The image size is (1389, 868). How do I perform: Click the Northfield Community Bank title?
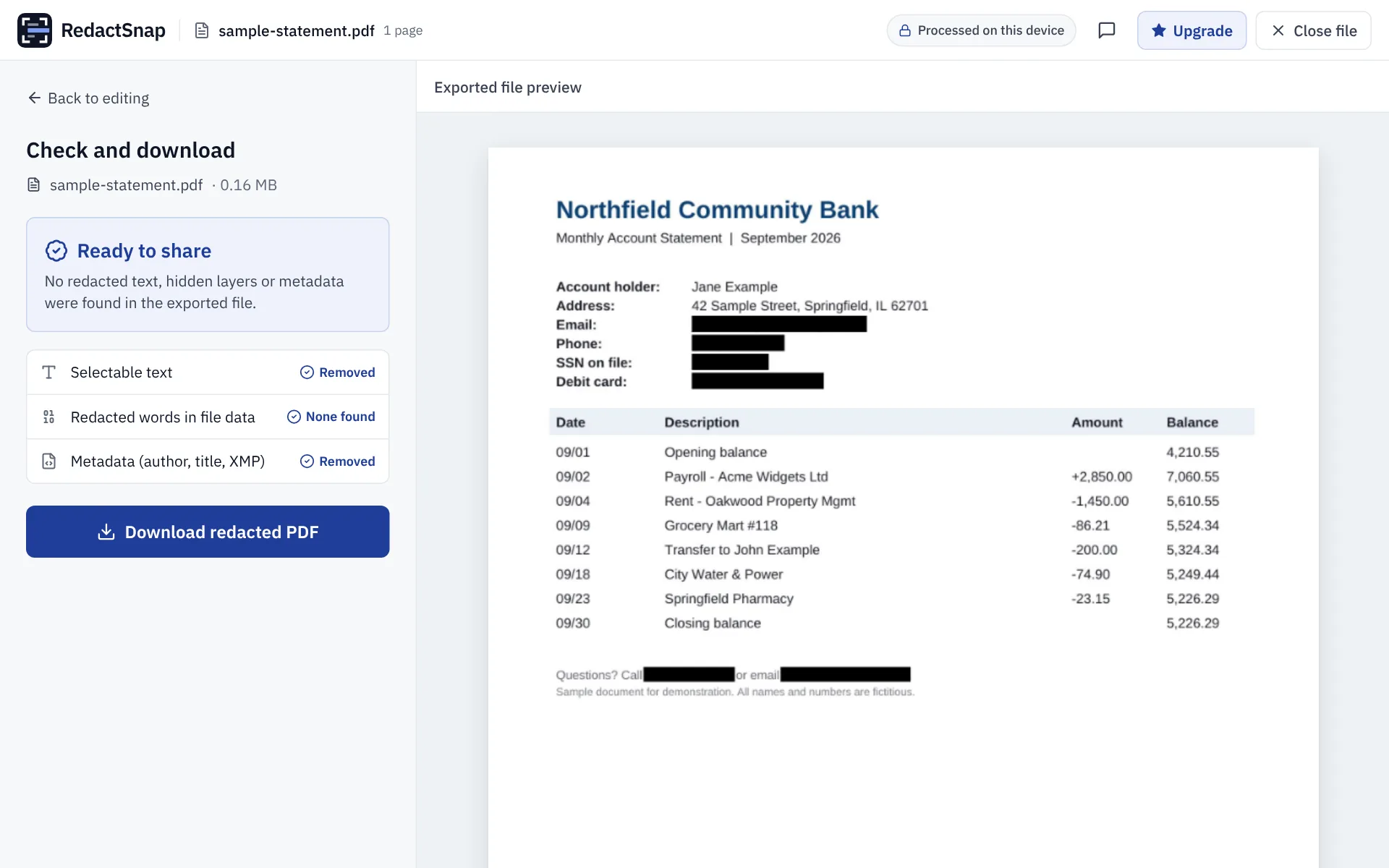click(717, 210)
